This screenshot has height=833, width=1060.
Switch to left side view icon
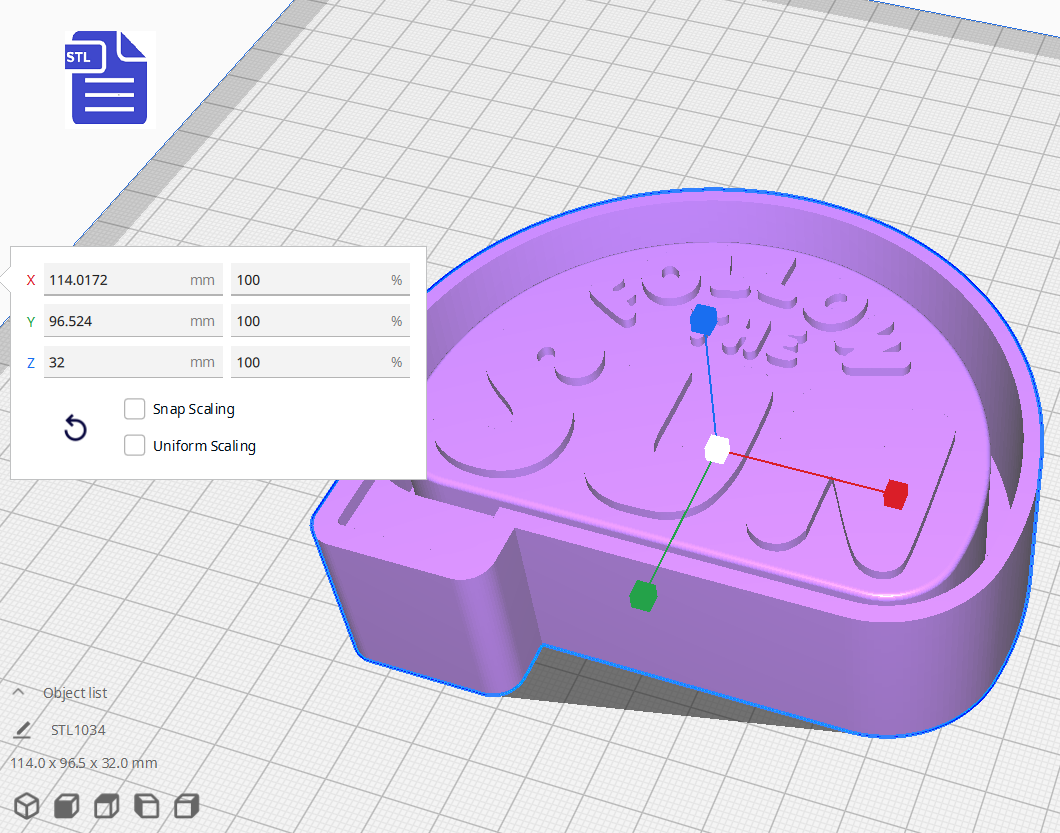(146, 805)
